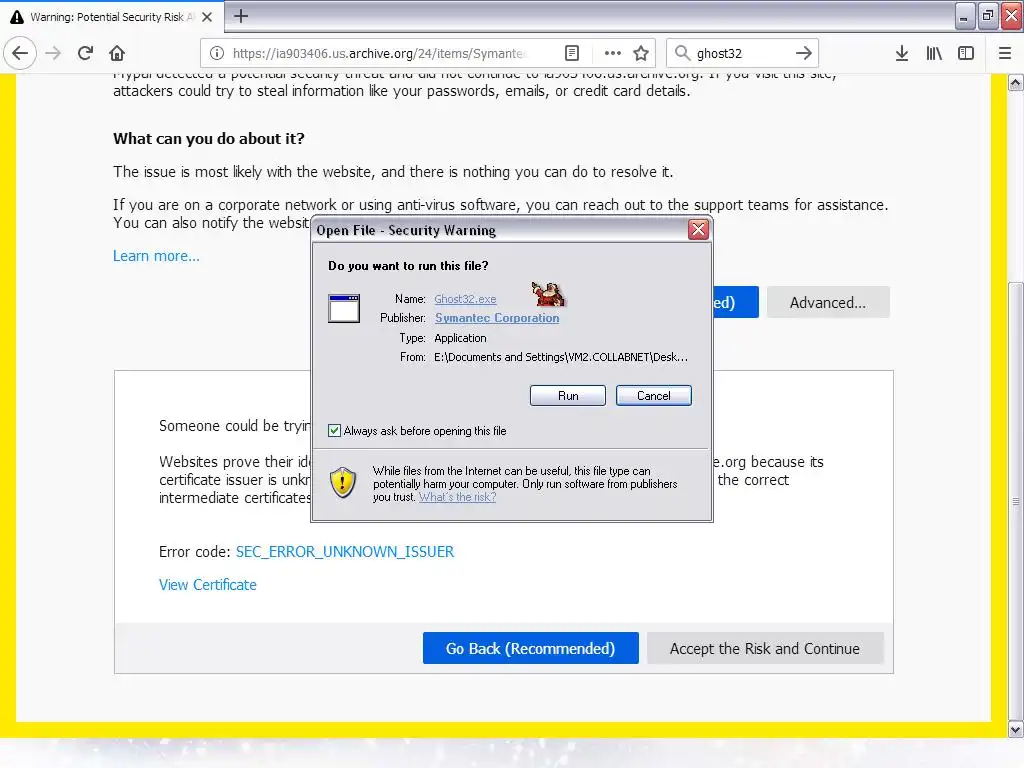
Task: Open the library bookmarks icon
Action: (x=934, y=53)
